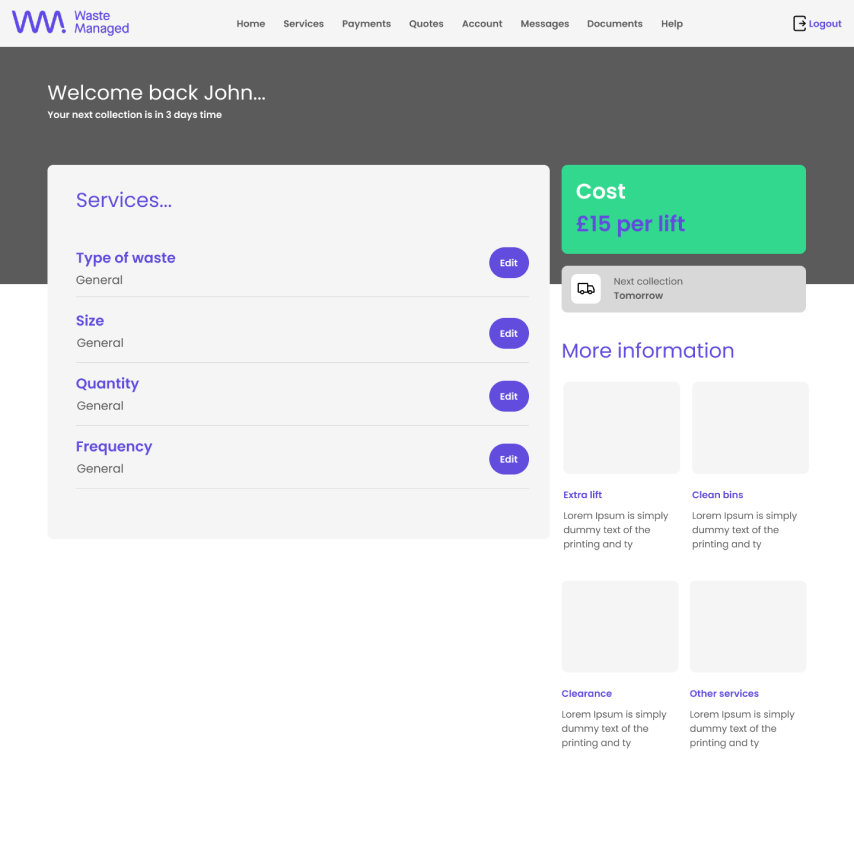854x847 pixels.
Task: Click the green Cost per lift card
Action: 683,209
